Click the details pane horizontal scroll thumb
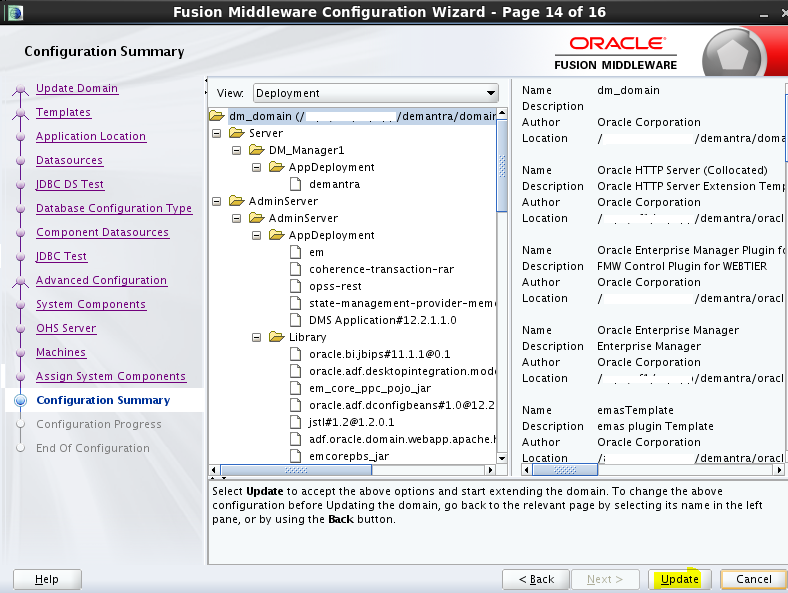The width and height of the screenshot is (788, 593). 565,470
